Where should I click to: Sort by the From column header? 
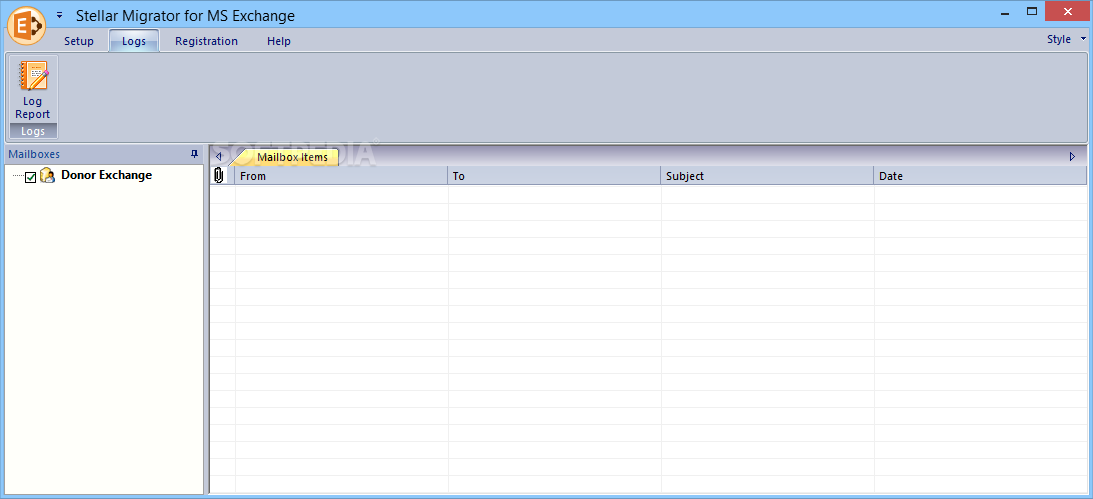coord(342,176)
